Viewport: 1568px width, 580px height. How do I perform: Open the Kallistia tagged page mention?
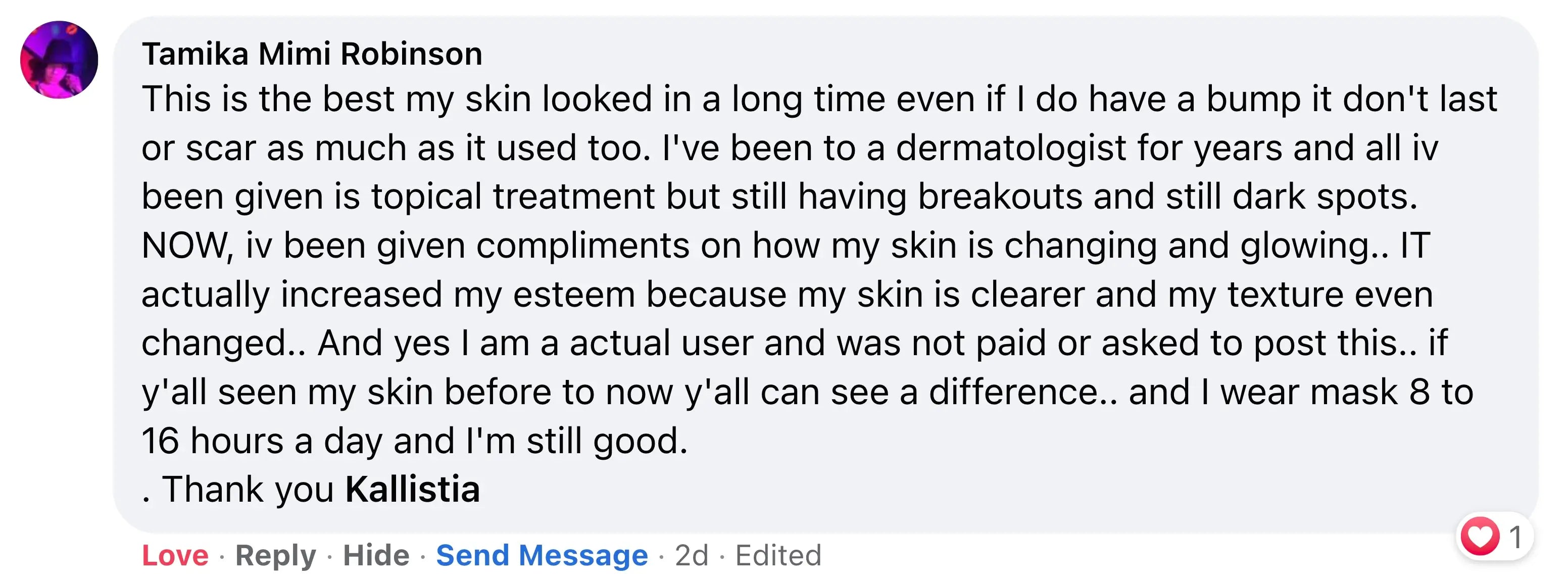click(413, 489)
